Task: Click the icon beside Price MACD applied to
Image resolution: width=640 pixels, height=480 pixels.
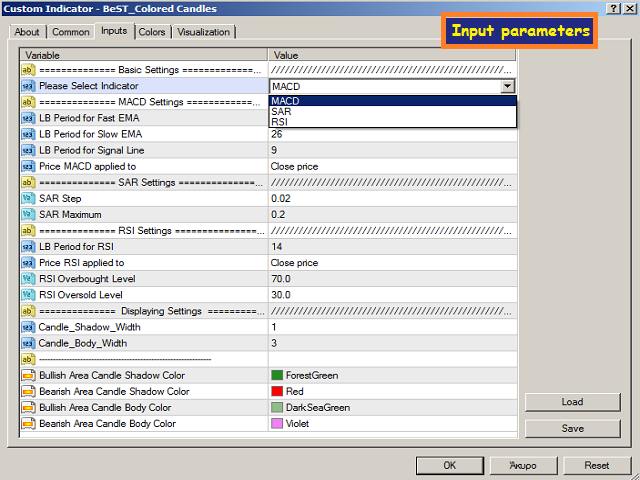Action: pyautogui.click(x=28, y=166)
